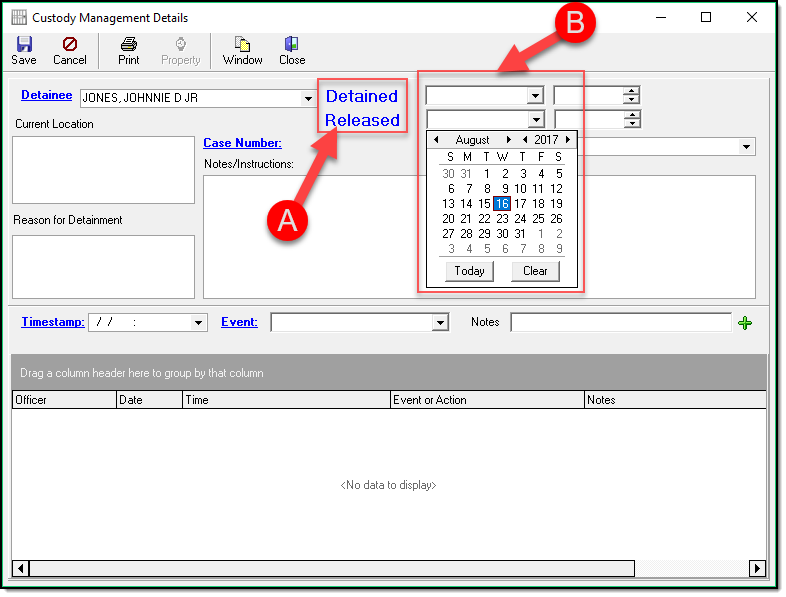This screenshot has height=597, width=786.
Task: Click the Notes text field
Action: coord(620,322)
